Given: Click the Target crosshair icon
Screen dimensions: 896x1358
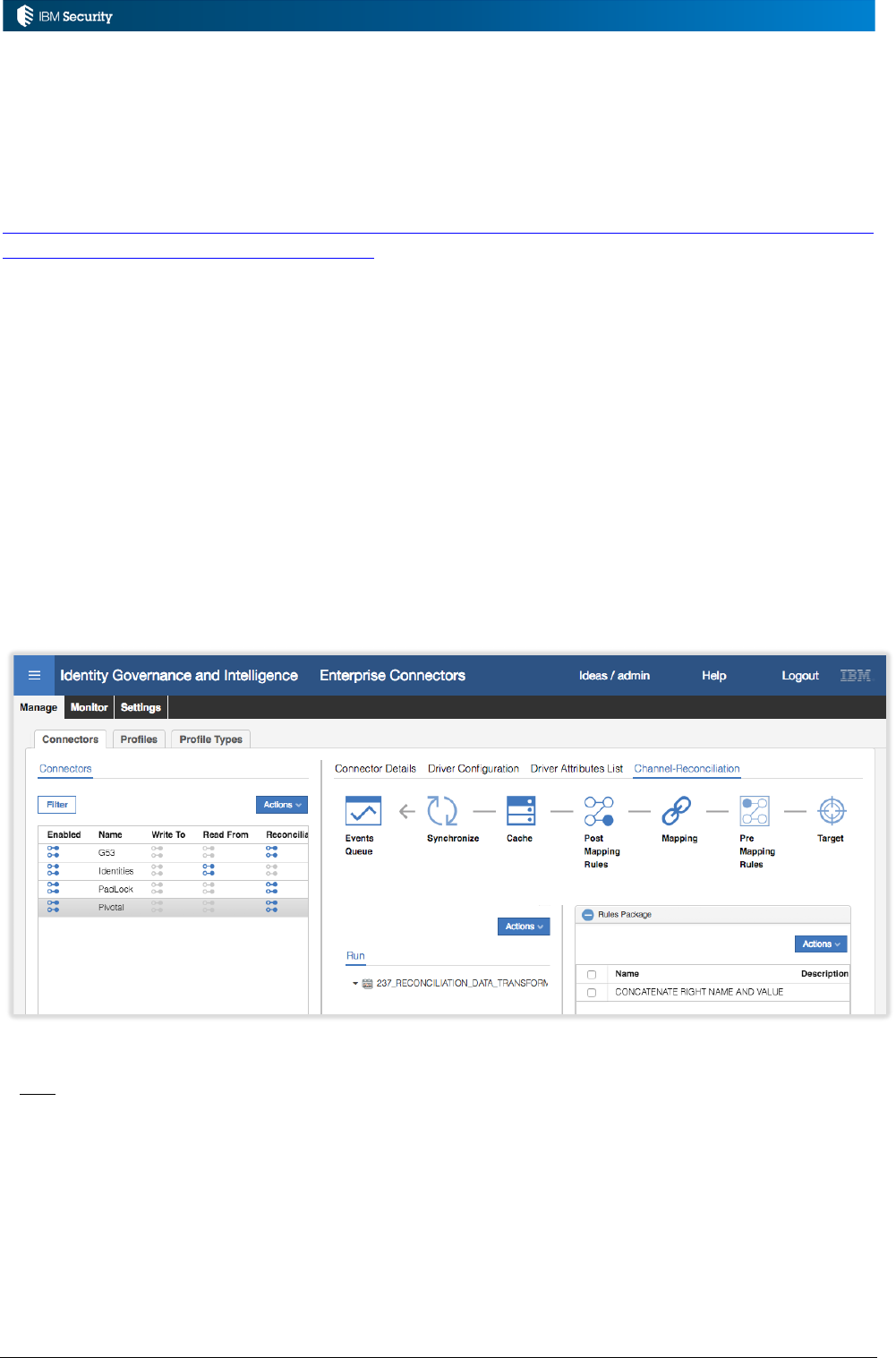Looking at the screenshot, I should pos(832,811).
